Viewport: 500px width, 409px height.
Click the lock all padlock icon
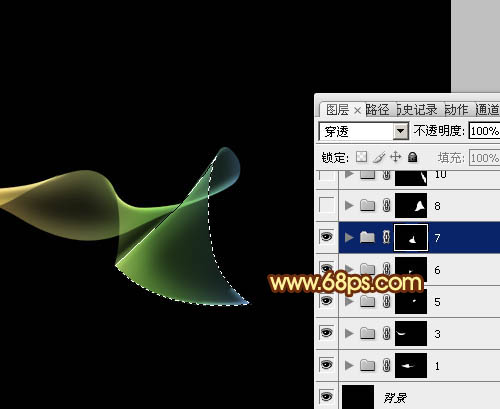tap(413, 157)
